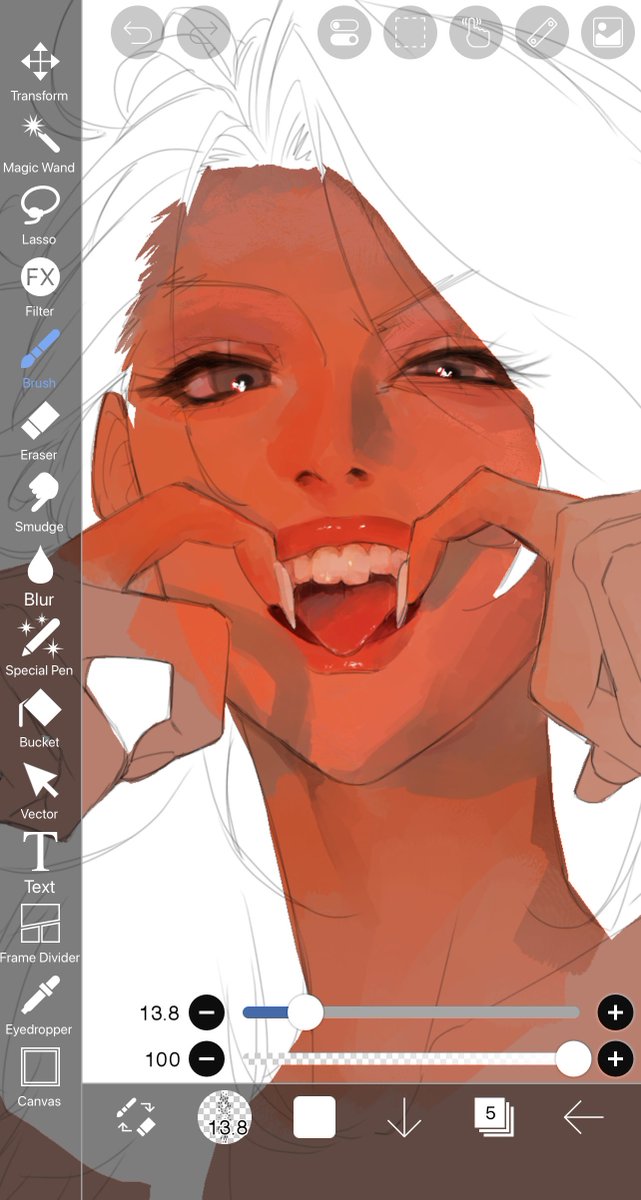Screen dimensions: 641x1200
Task: Decrease brush thickness with minus button
Action: (207, 1013)
